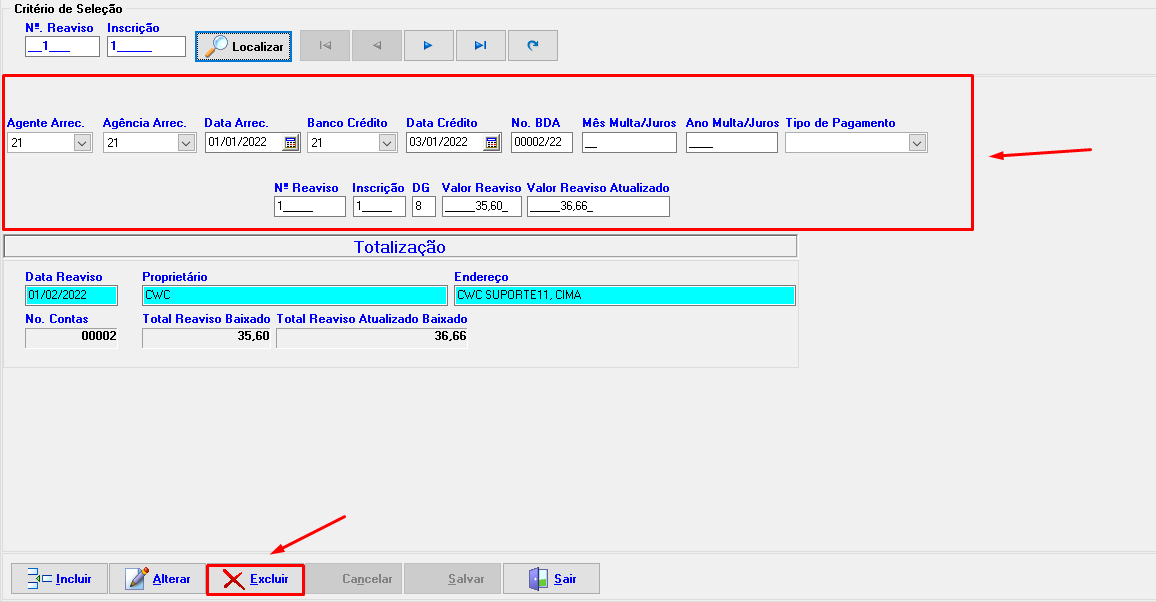Focus the Nº. Reaviso search field
Screen dimensions: 1156x602
62,46
